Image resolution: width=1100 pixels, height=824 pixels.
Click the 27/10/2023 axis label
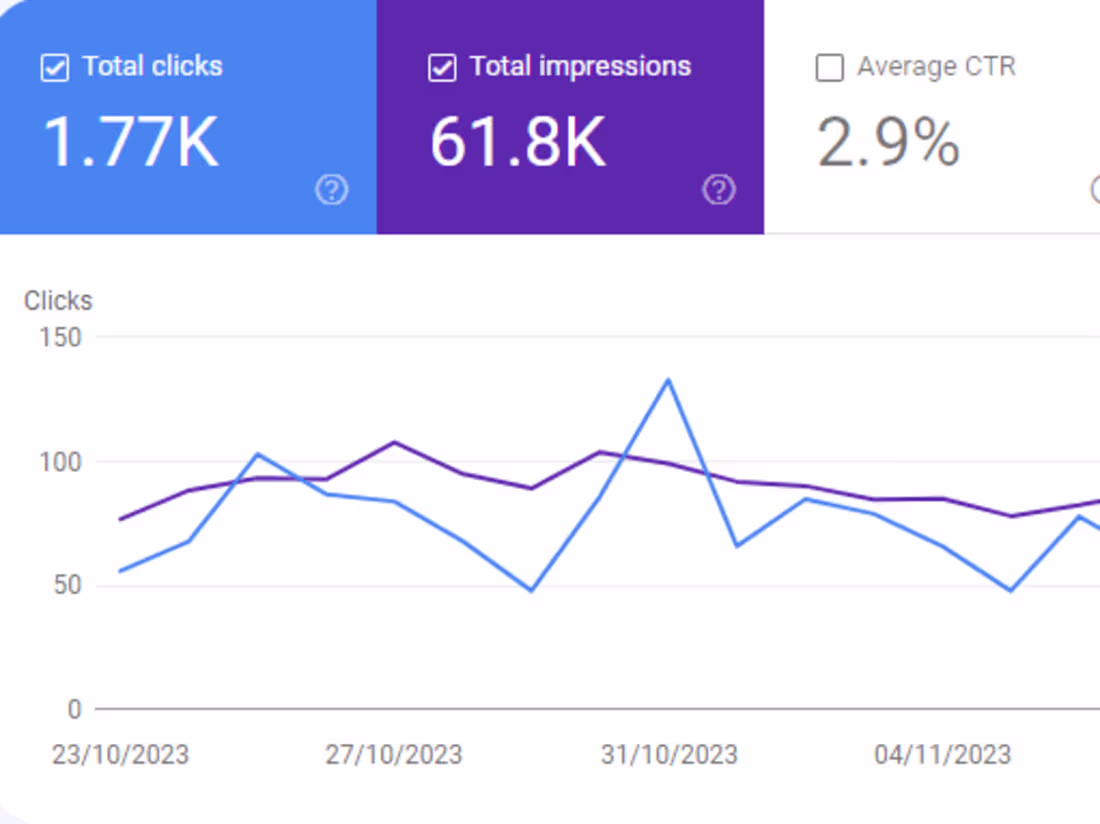tap(395, 755)
